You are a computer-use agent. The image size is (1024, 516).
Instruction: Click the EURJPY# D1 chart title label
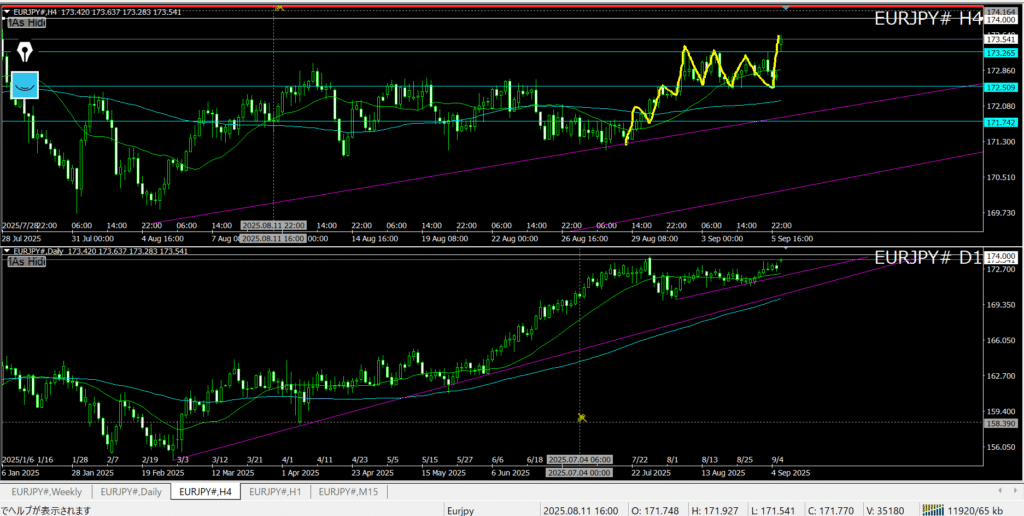click(x=927, y=257)
